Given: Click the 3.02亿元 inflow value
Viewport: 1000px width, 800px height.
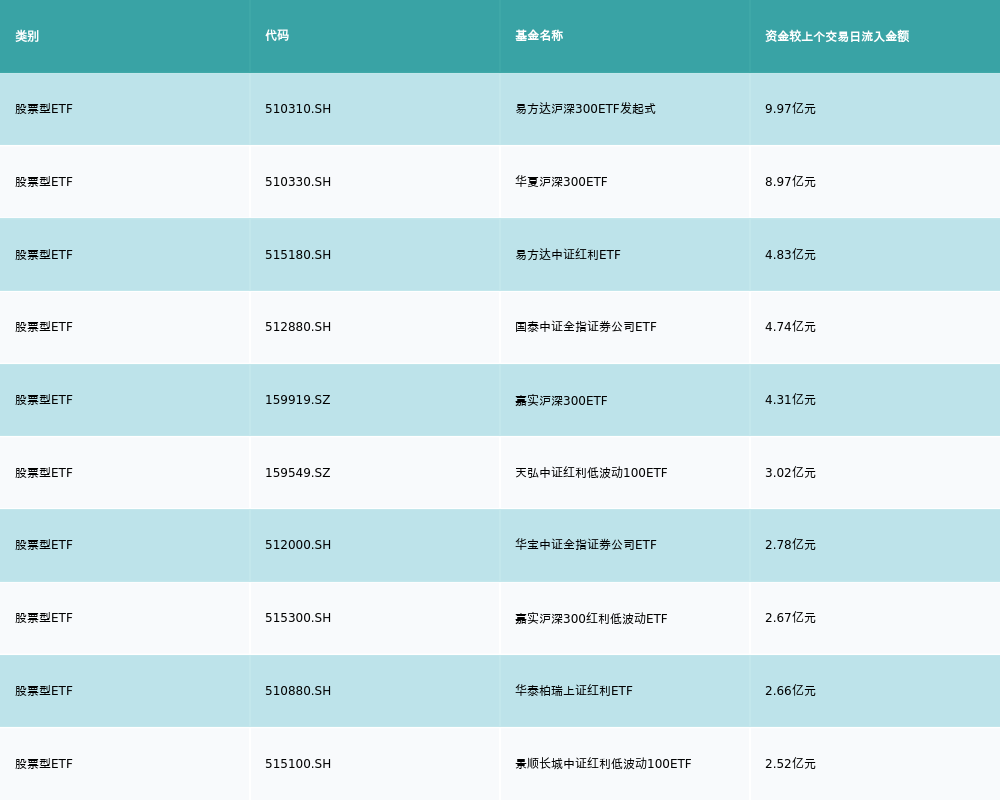Looking at the screenshot, I should (x=790, y=473).
